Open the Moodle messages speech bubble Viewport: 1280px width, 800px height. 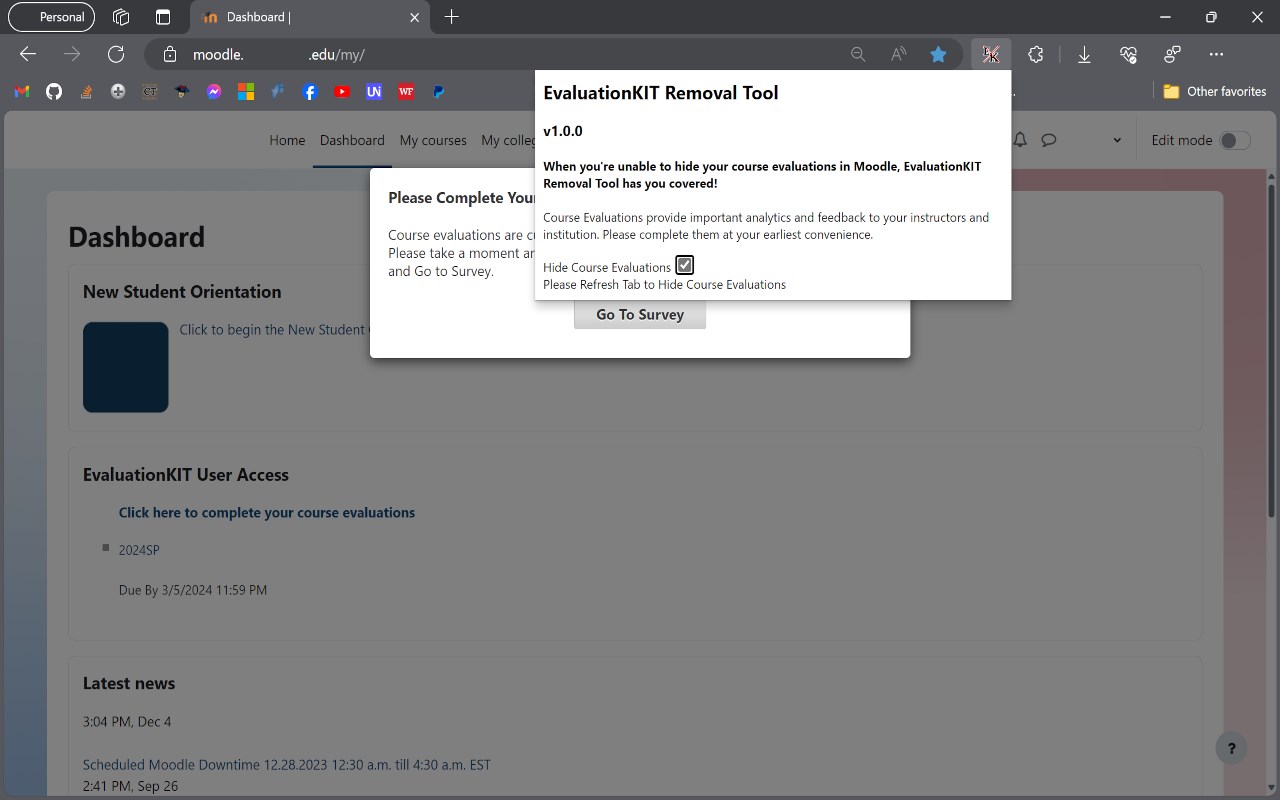pos(1049,140)
